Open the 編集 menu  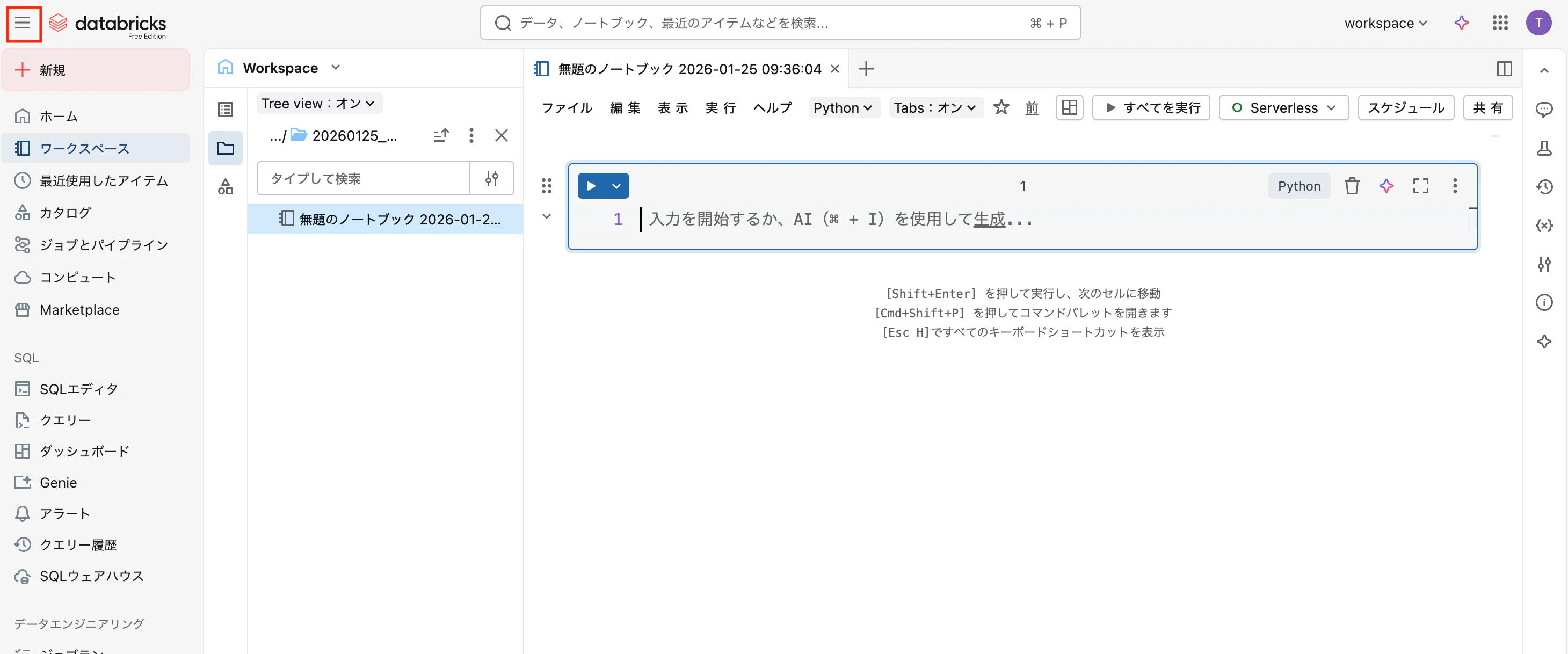[x=625, y=108]
